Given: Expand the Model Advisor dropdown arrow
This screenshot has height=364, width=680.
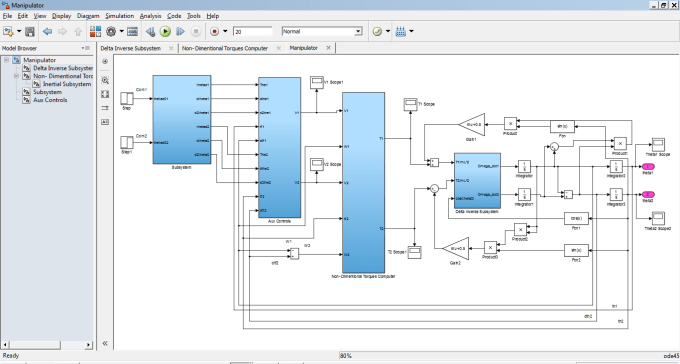Looking at the screenshot, I should pos(388,31).
